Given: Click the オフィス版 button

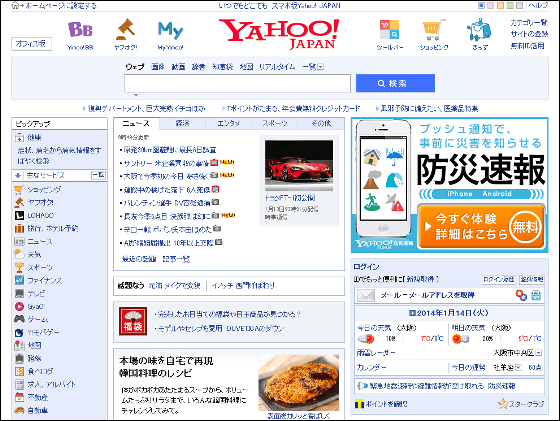Looking at the screenshot, I should coord(31,44).
